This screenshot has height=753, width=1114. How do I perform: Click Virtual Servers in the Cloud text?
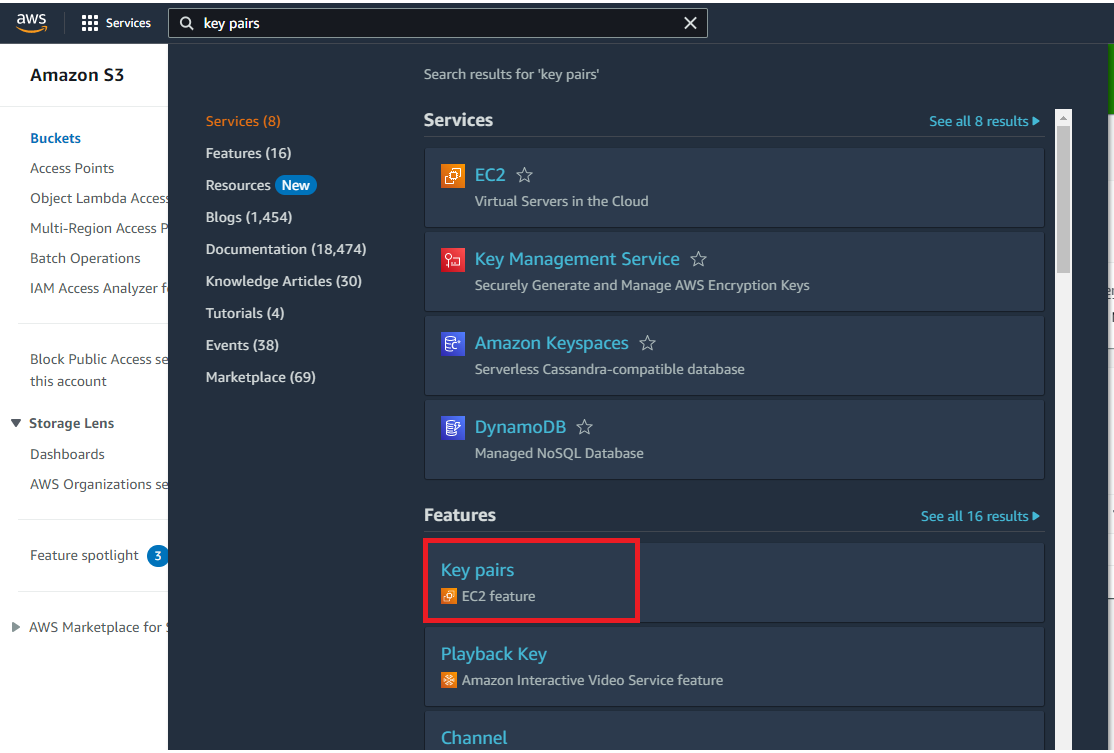(x=561, y=201)
